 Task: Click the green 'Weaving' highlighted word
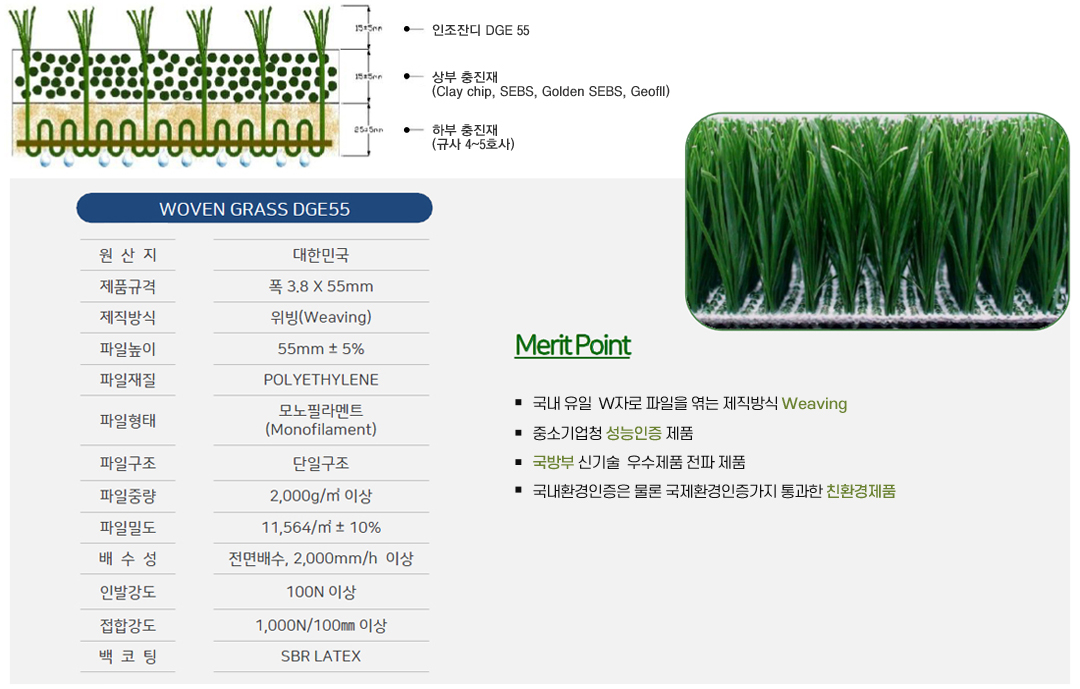[x=814, y=404]
